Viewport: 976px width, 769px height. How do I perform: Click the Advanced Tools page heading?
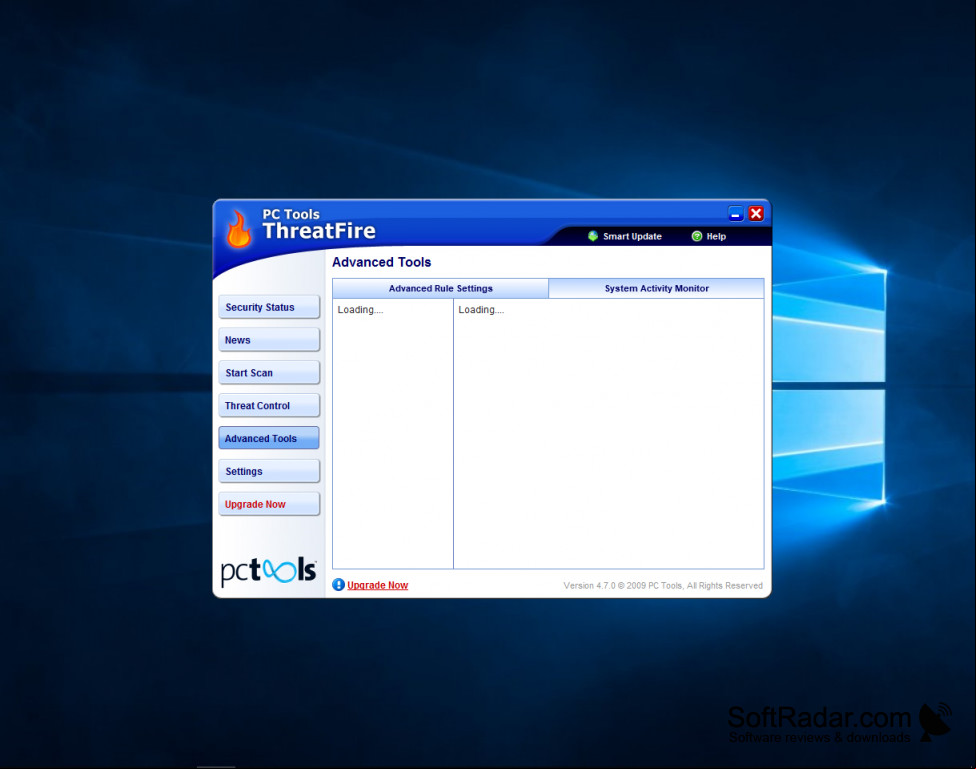(x=382, y=262)
